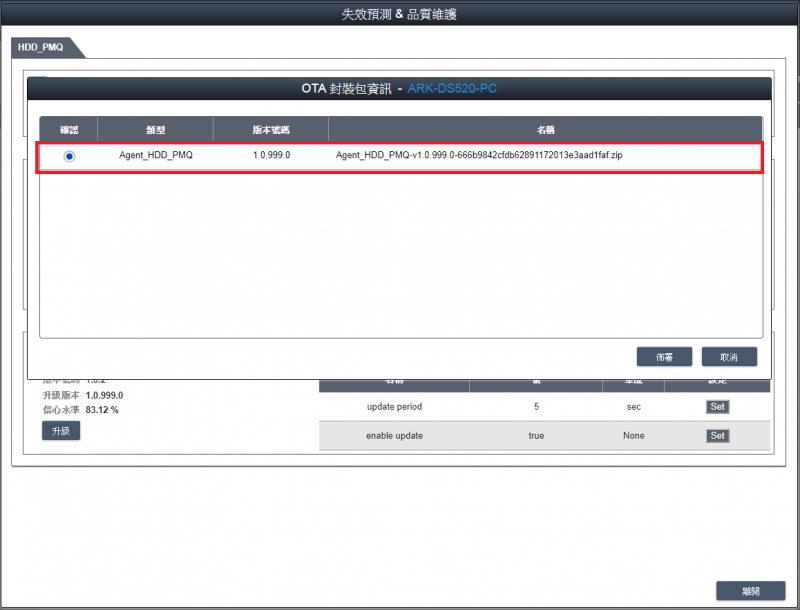This screenshot has width=800, height=610.
Task: Click the true value of enable update
Action: [x=536, y=436]
